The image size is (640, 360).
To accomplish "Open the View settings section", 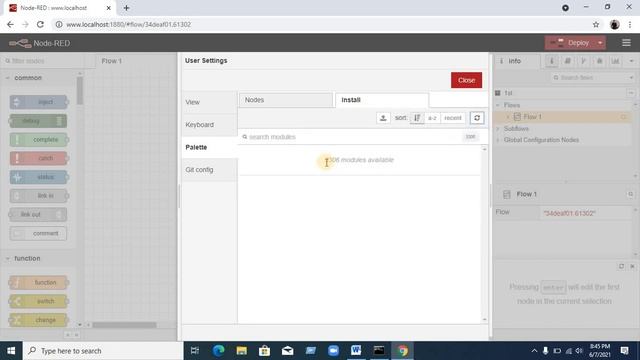I will tap(209, 102).
